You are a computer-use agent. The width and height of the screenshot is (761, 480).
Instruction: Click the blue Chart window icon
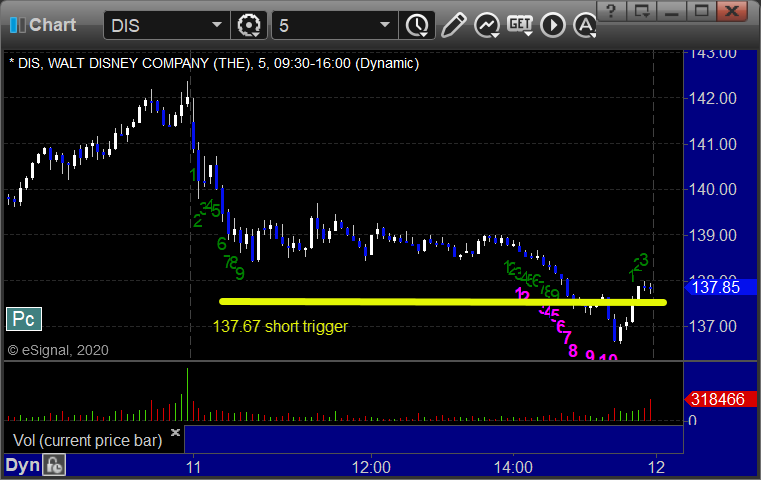[17, 25]
